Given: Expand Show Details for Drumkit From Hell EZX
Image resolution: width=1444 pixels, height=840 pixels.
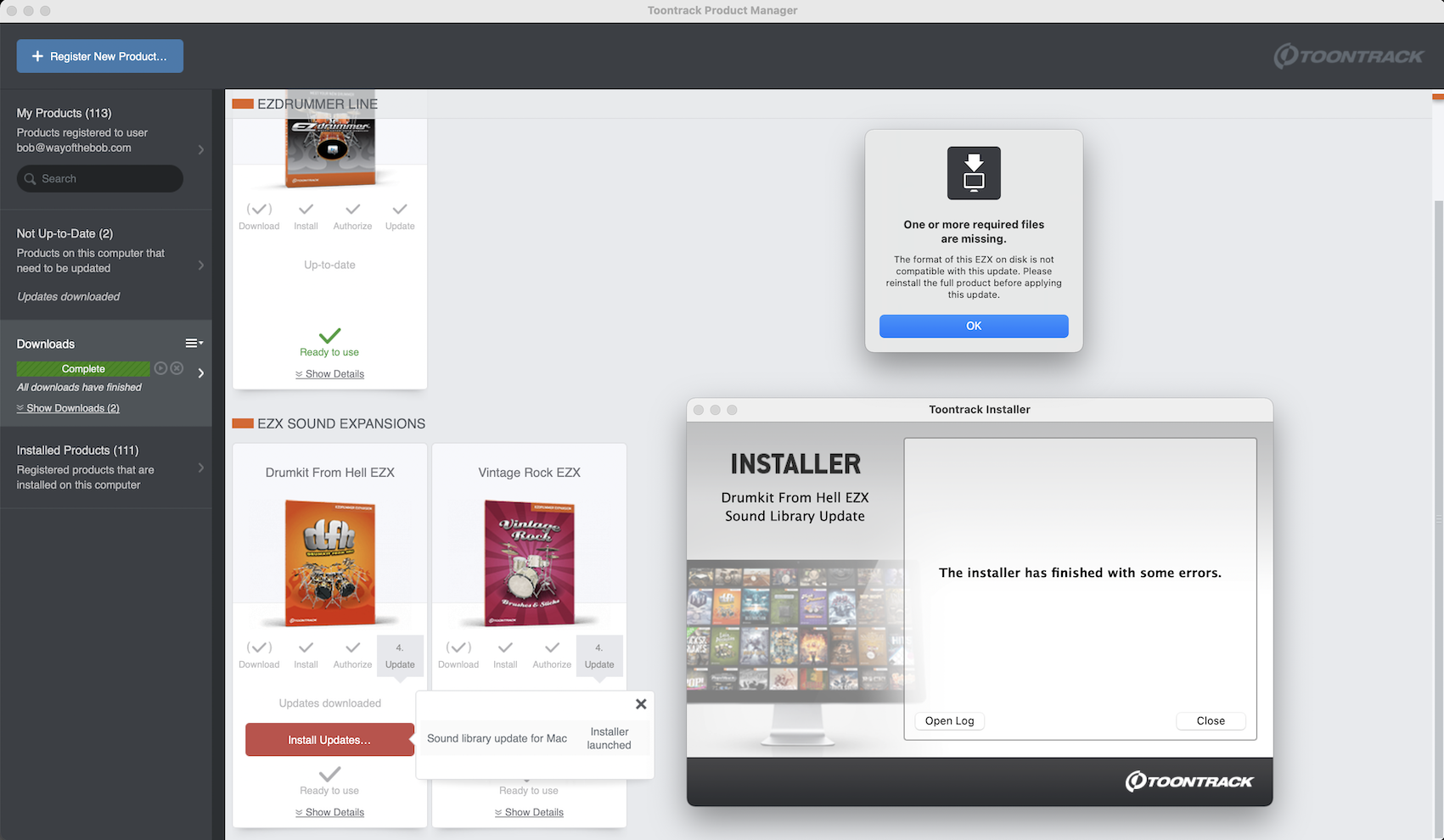Looking at the screenshot, I should 330,813.
